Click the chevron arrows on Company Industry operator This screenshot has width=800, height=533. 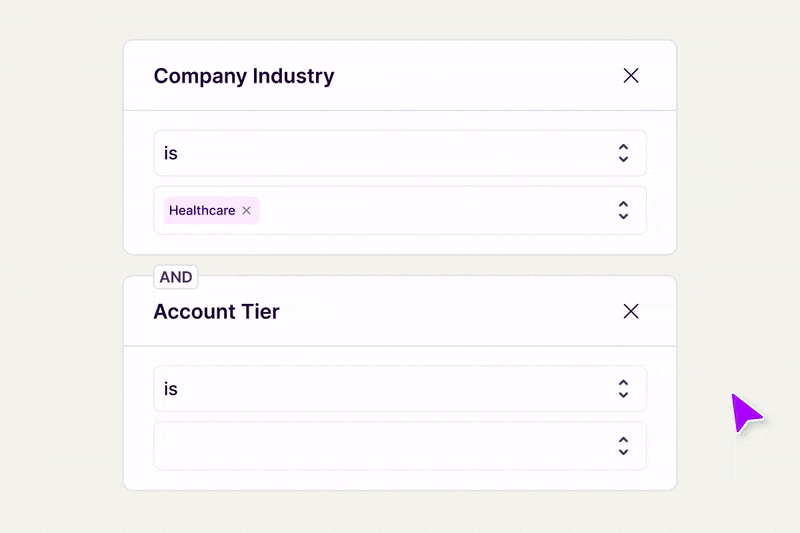623,153
